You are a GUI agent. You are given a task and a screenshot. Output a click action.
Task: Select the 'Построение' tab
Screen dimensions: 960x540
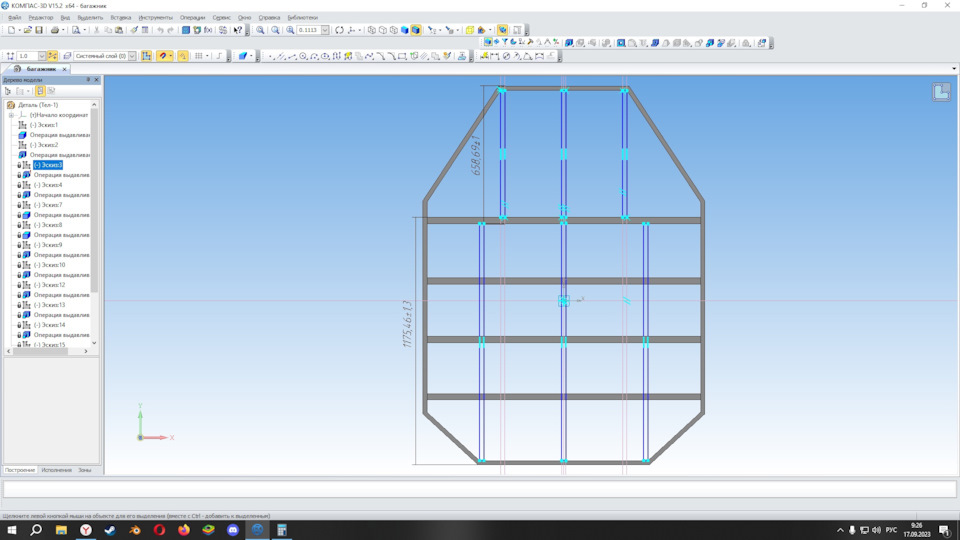20,470
